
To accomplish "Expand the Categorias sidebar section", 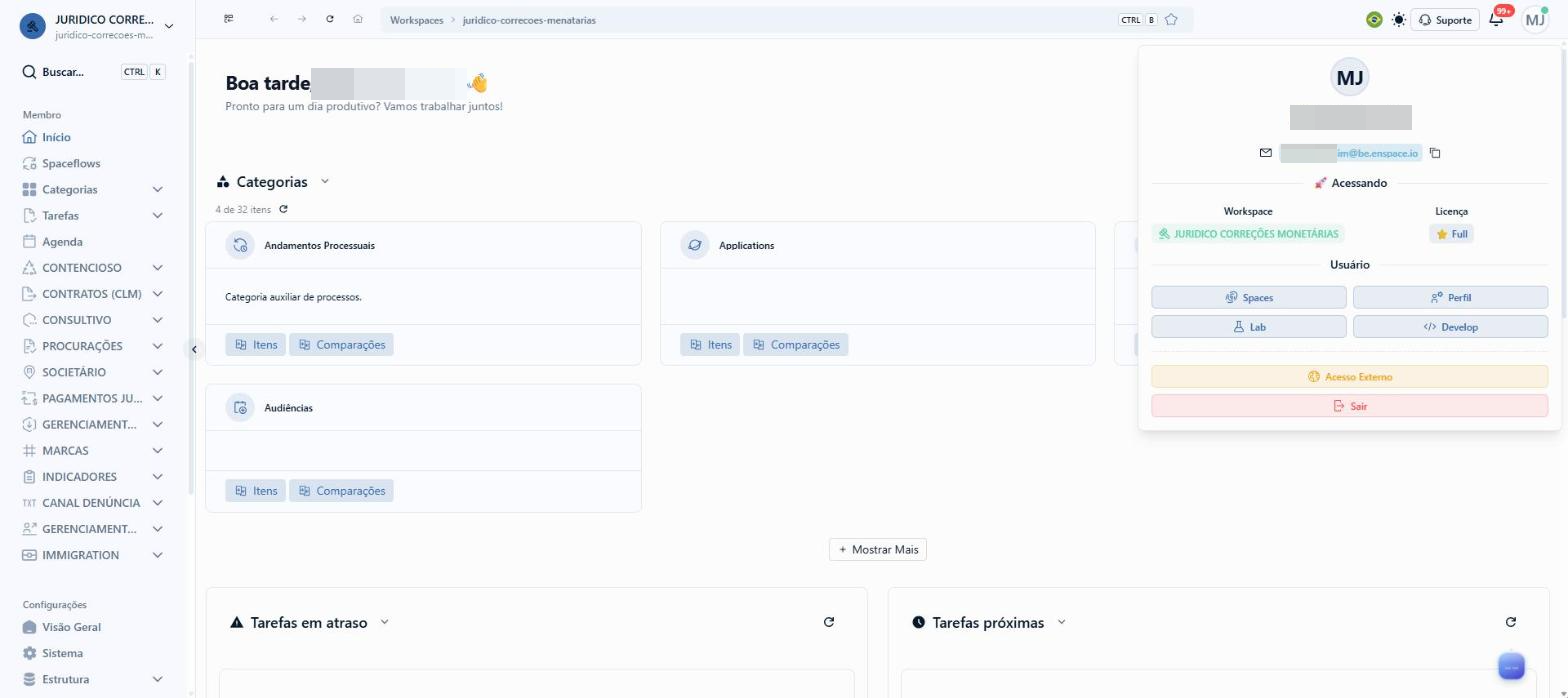I will coord(157,189).
